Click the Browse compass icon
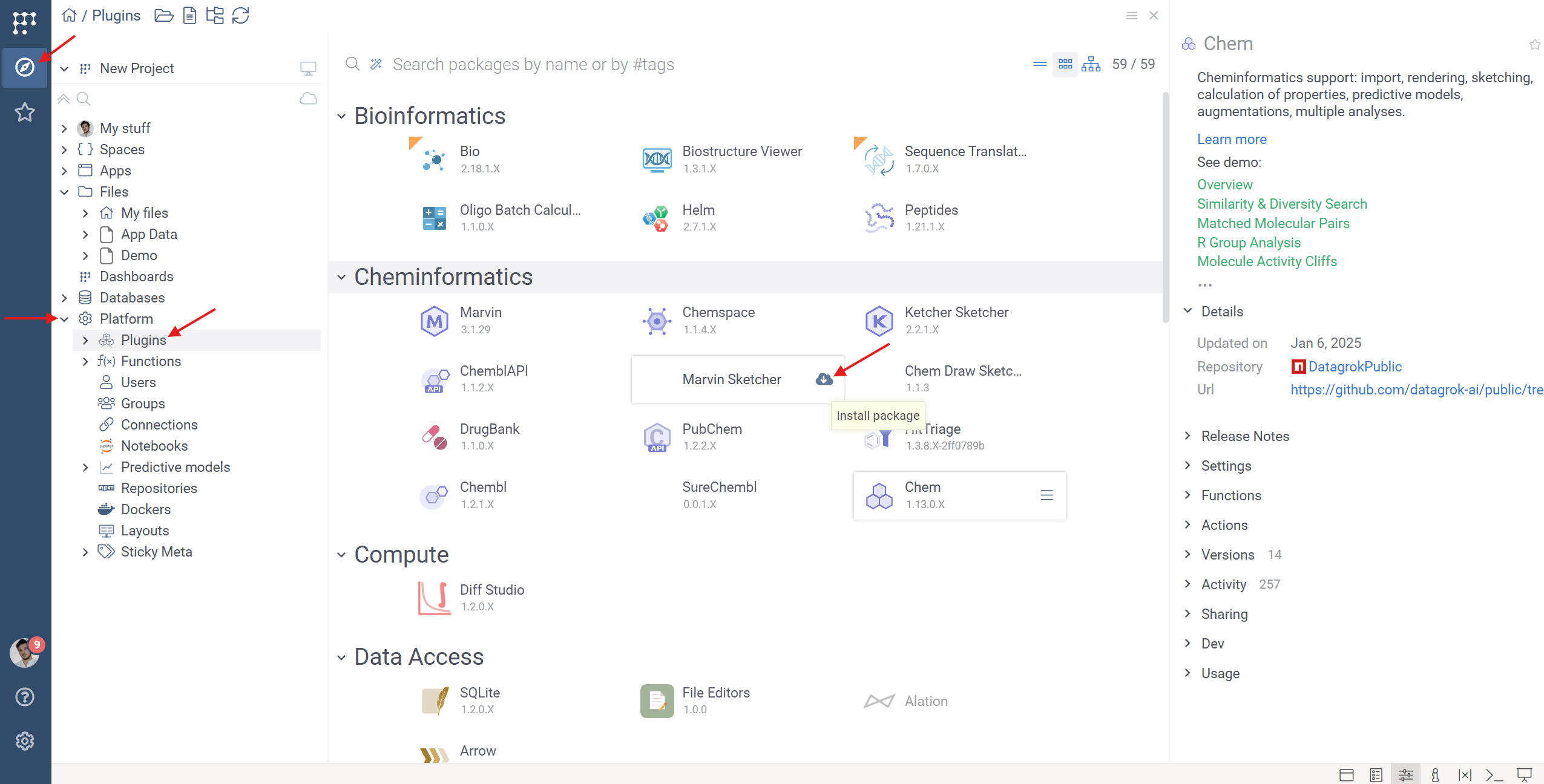1544x784 pixels. [24, 67]
